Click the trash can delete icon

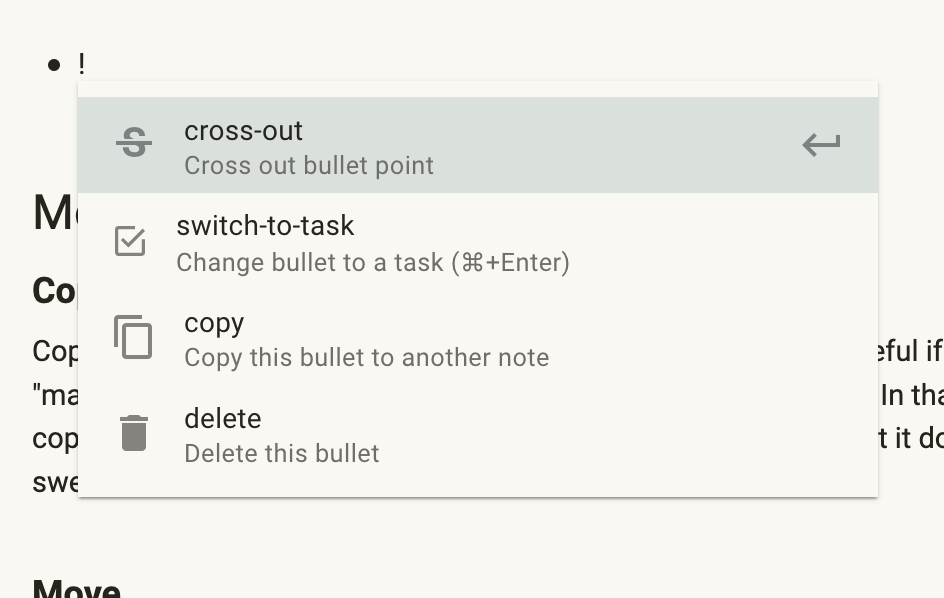click(134, 433)
